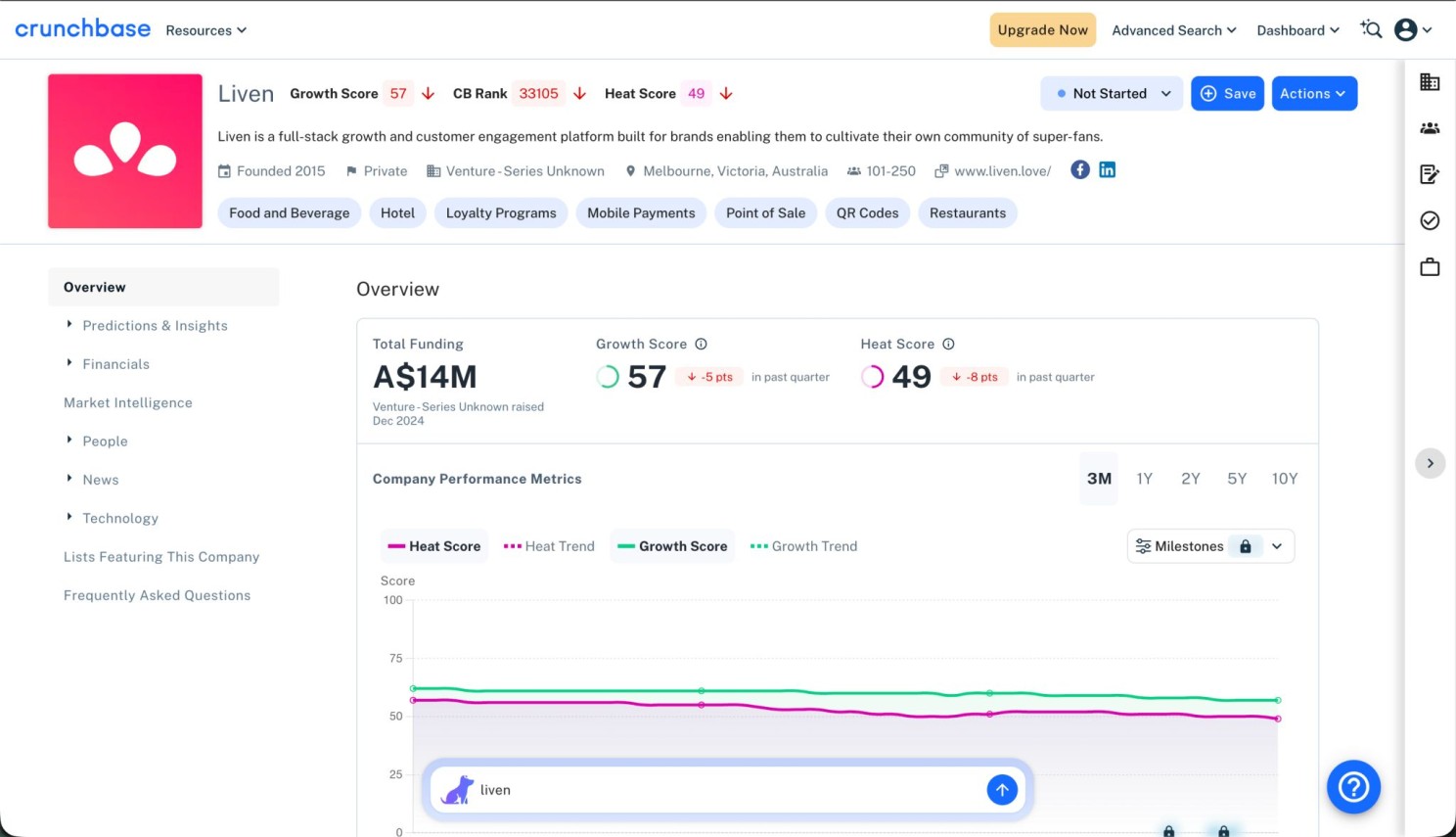Open the AI search magnifier icon
Image resolution: width=1456 pixels, height=837 pixels.
point(1371,29)
